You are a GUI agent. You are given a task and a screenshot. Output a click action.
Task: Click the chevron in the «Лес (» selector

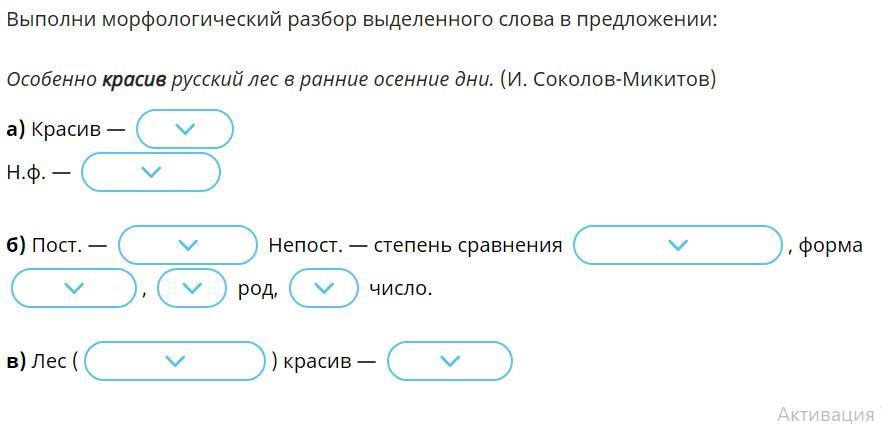click(x=175, y=361)
